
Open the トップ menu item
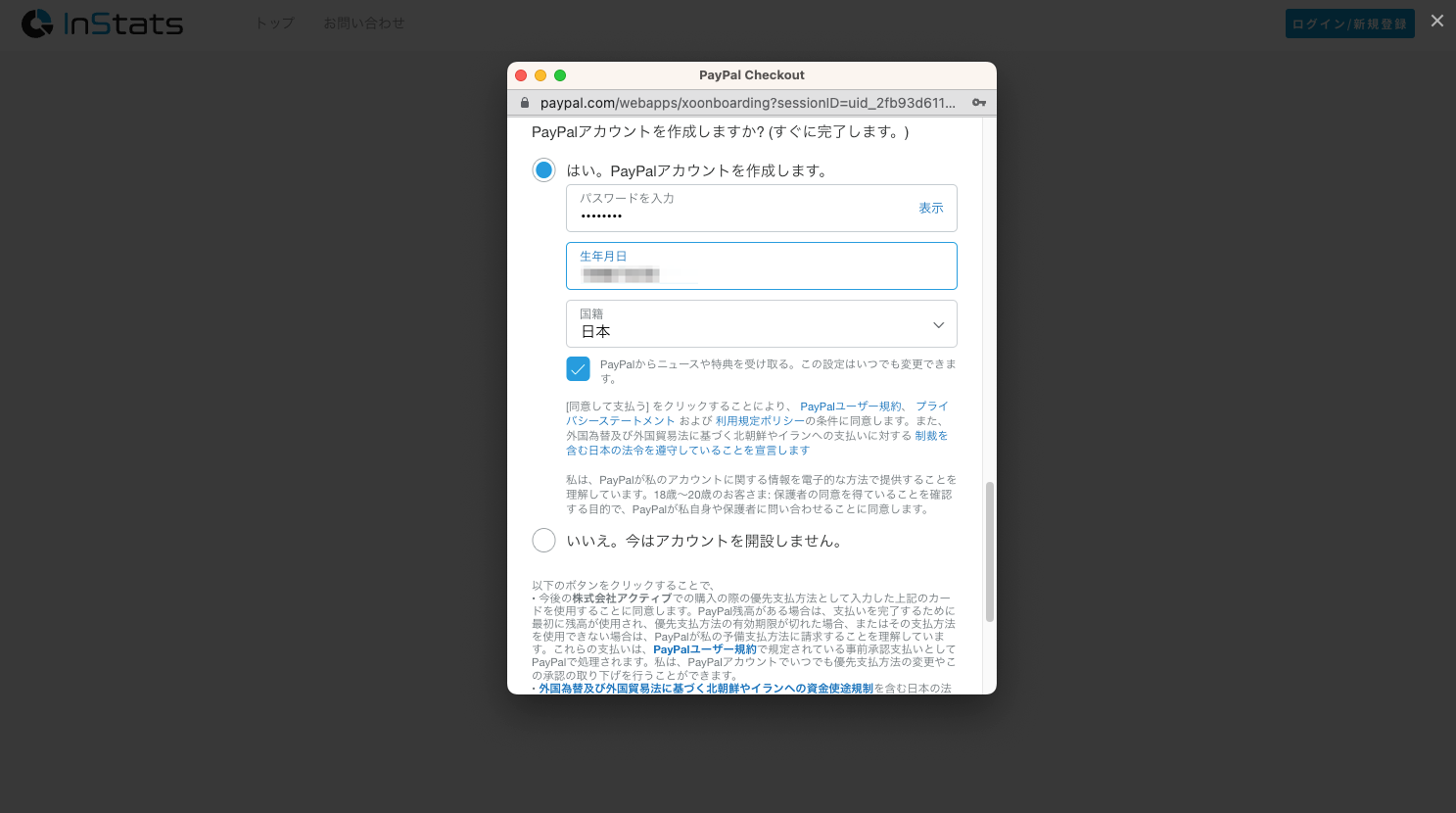(x=274, y=24)
